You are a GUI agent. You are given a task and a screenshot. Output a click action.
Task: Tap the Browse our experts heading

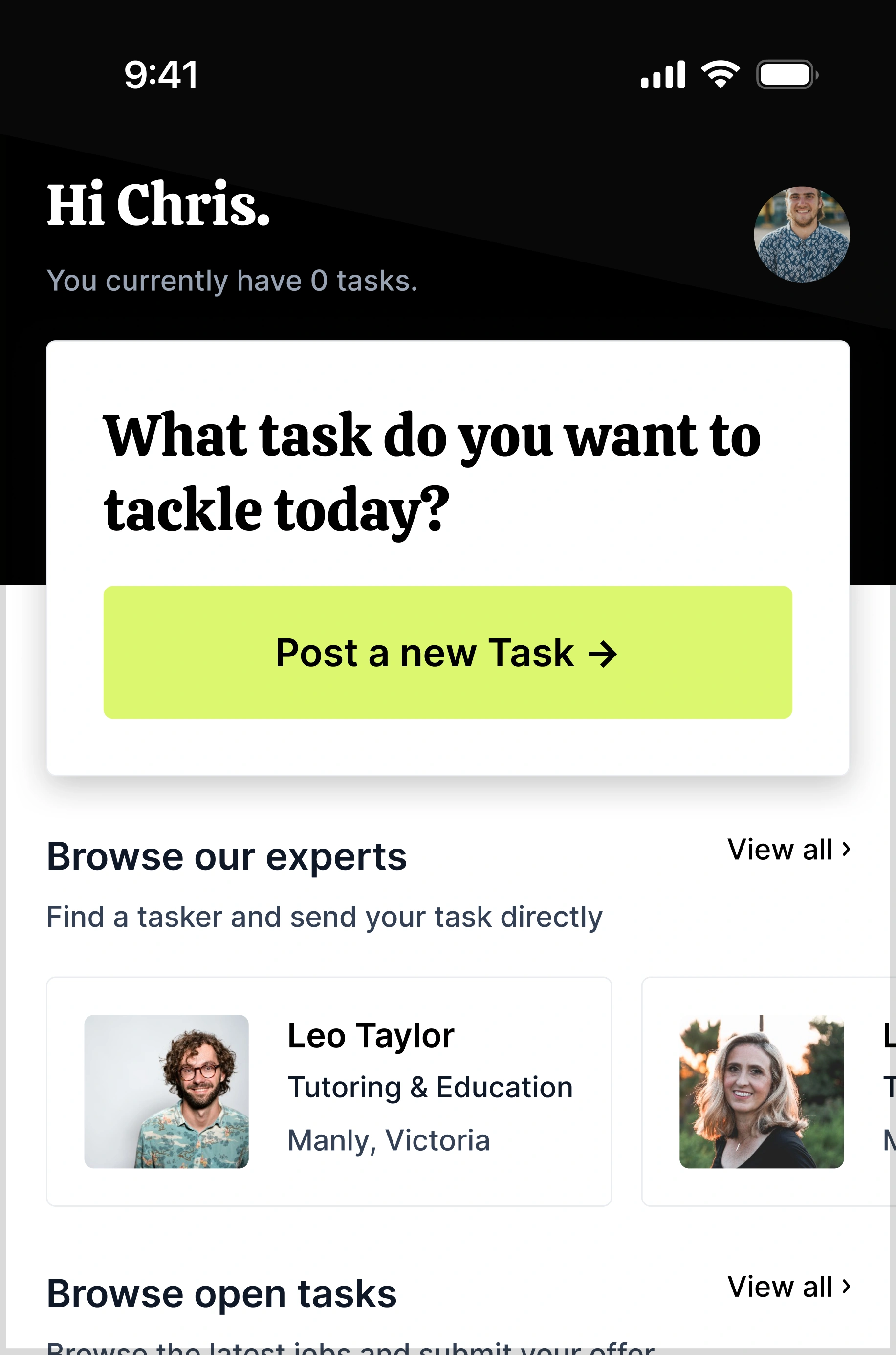click(x=227, y=857)
